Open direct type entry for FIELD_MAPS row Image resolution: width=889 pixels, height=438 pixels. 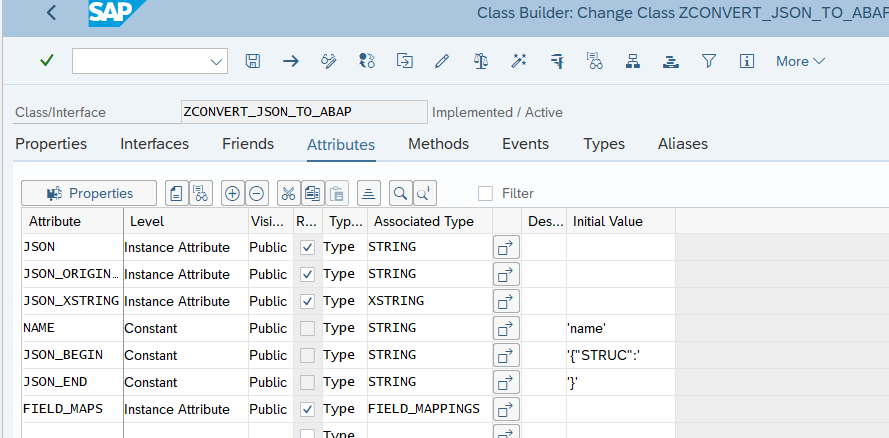506,409
